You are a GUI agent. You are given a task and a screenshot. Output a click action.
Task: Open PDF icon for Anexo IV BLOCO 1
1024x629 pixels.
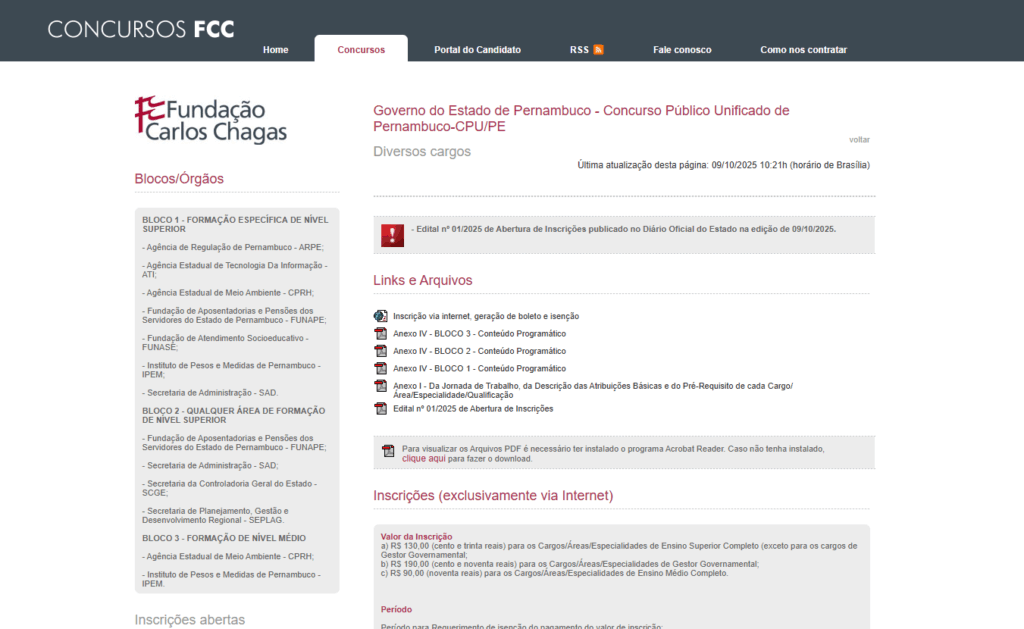[x=380, y=367]
